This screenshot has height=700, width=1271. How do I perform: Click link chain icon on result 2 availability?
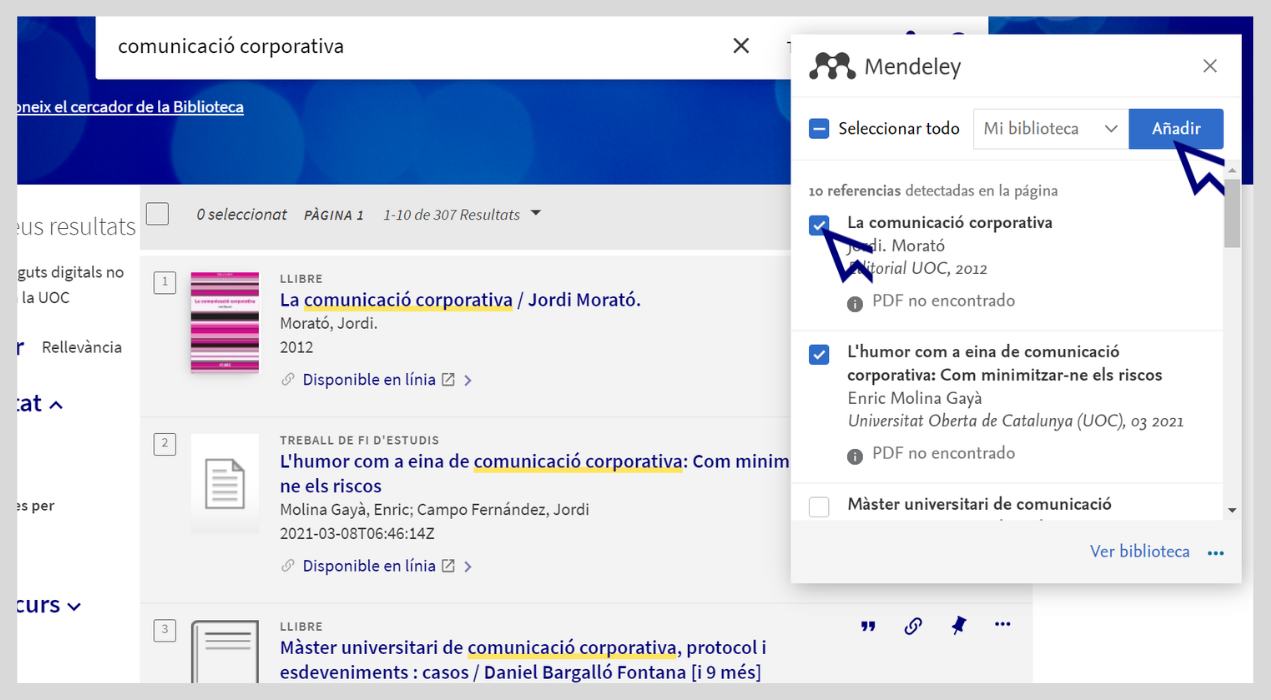click(x=288, y=566)
